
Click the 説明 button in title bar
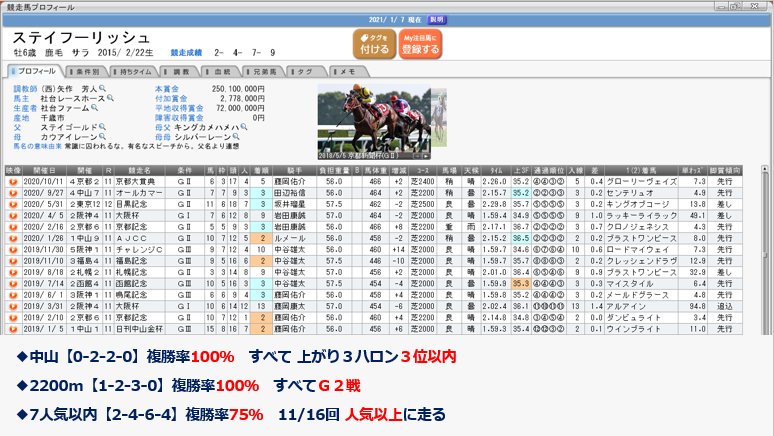click(436, 19)
